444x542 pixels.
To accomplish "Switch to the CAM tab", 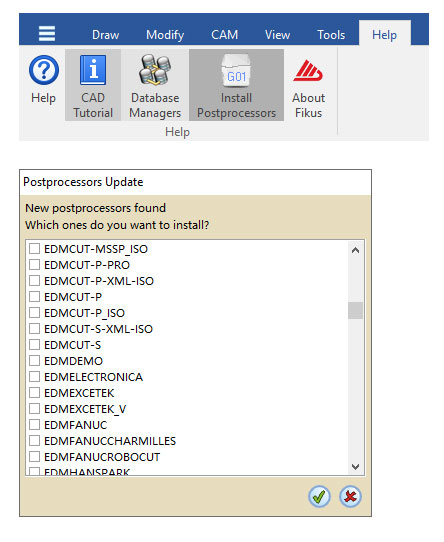I will coord(224,35).
